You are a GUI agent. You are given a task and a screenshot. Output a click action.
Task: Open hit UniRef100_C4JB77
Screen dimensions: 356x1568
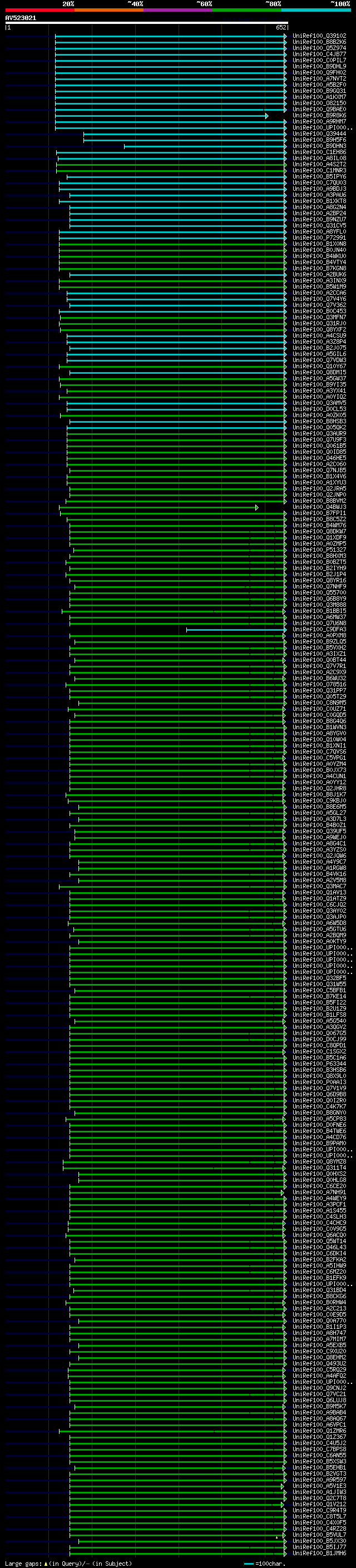(x=319, y=54)
